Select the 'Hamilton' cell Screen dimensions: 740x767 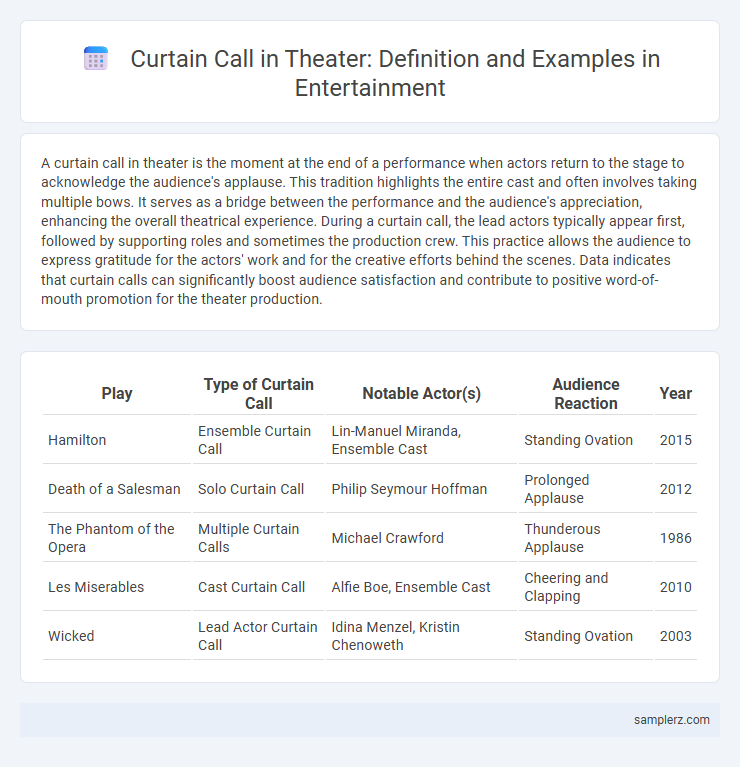tap(117, 440)
